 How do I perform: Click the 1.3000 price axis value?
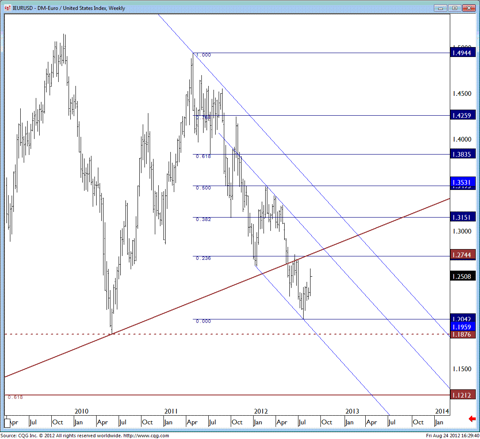coord(462,231)
